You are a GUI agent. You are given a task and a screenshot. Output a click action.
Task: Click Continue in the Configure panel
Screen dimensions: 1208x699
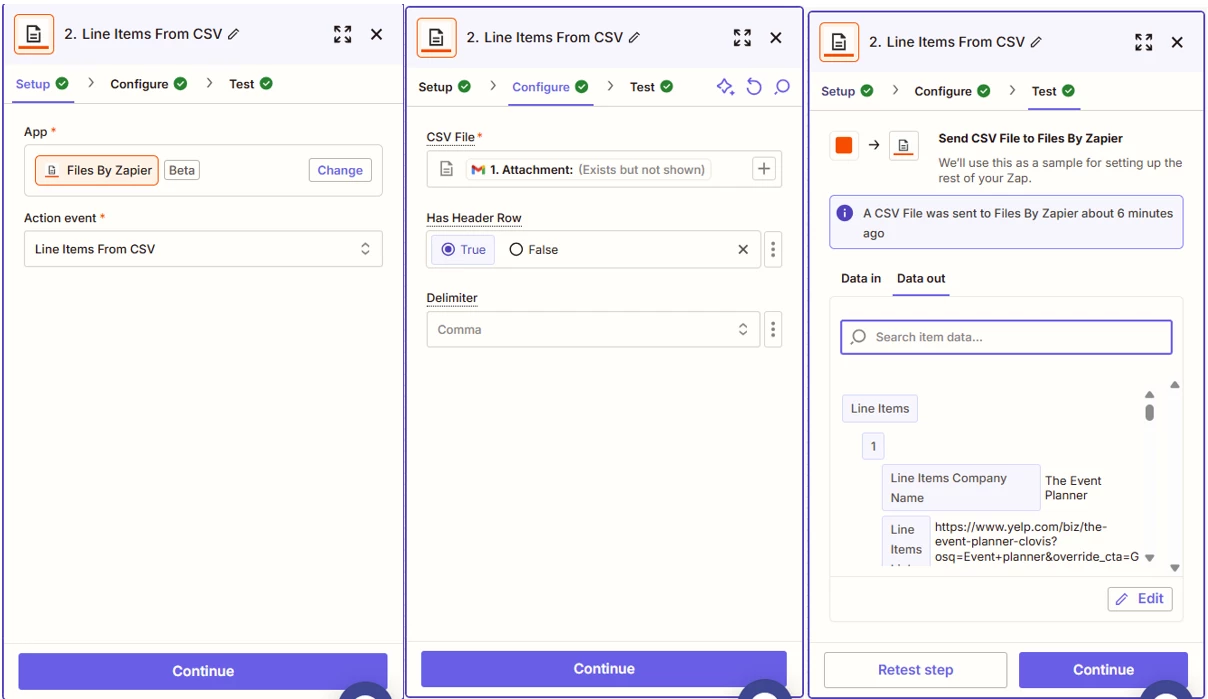click(604, 669)
